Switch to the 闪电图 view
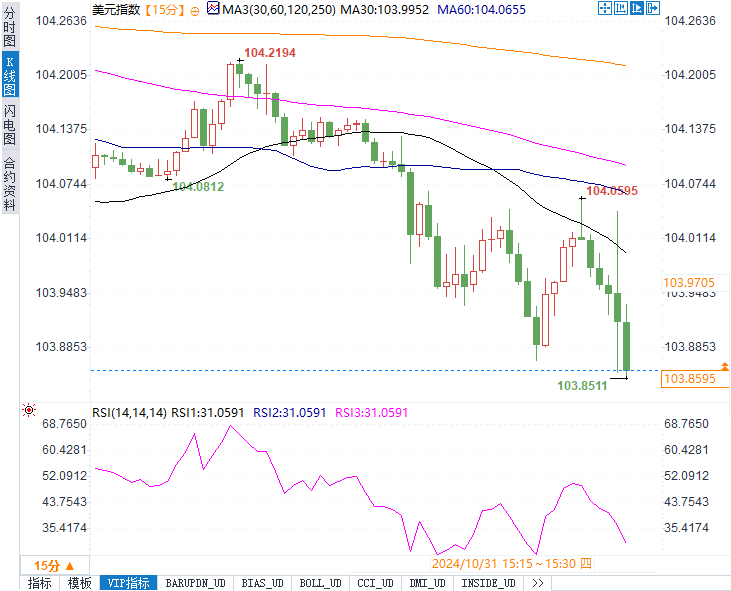Image resolution: width=731 pixels, height=591 pixels. pyautogui.click(x=9, y=123)
